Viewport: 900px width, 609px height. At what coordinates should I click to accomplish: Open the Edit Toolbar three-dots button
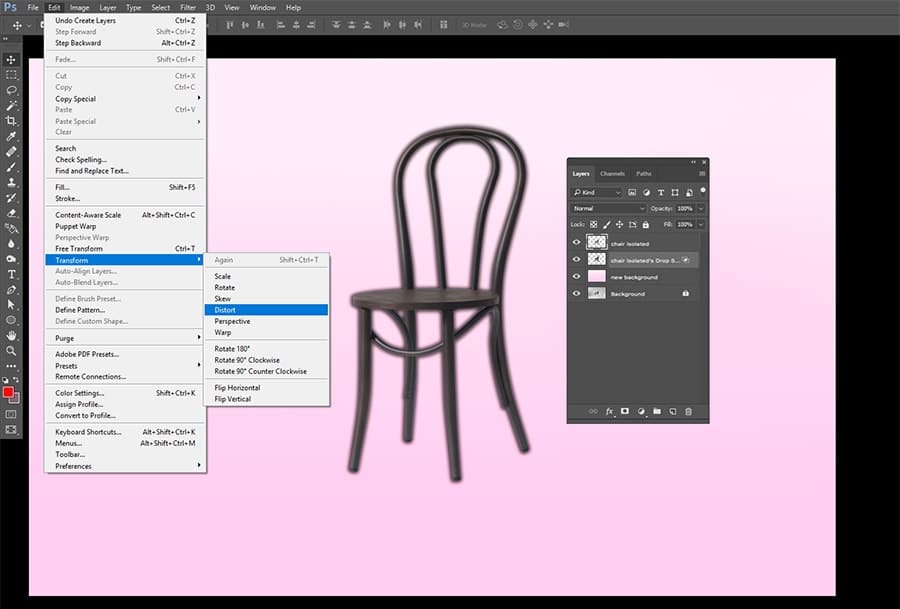pos(11,366)
